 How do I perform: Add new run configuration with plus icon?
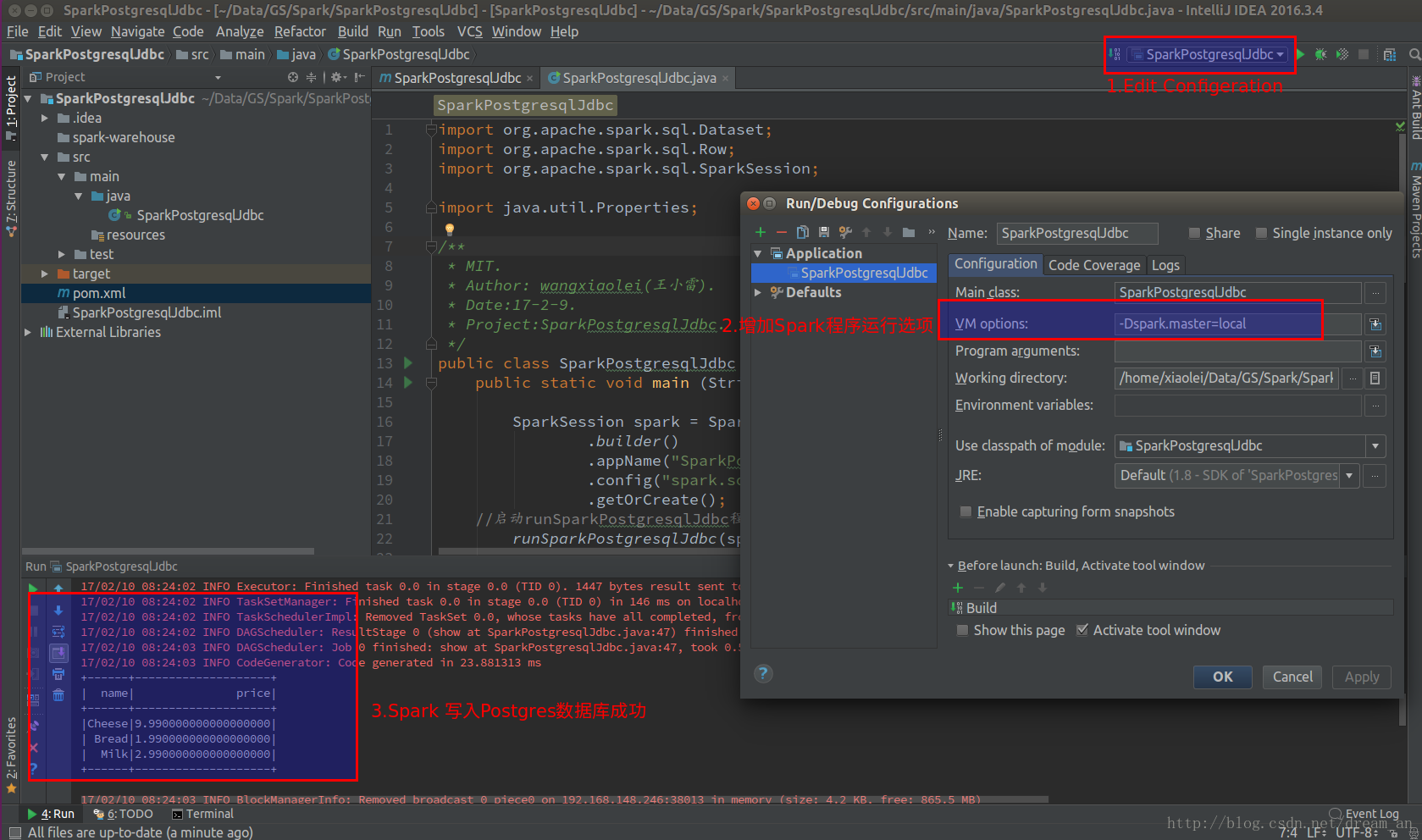click(761, 232)
